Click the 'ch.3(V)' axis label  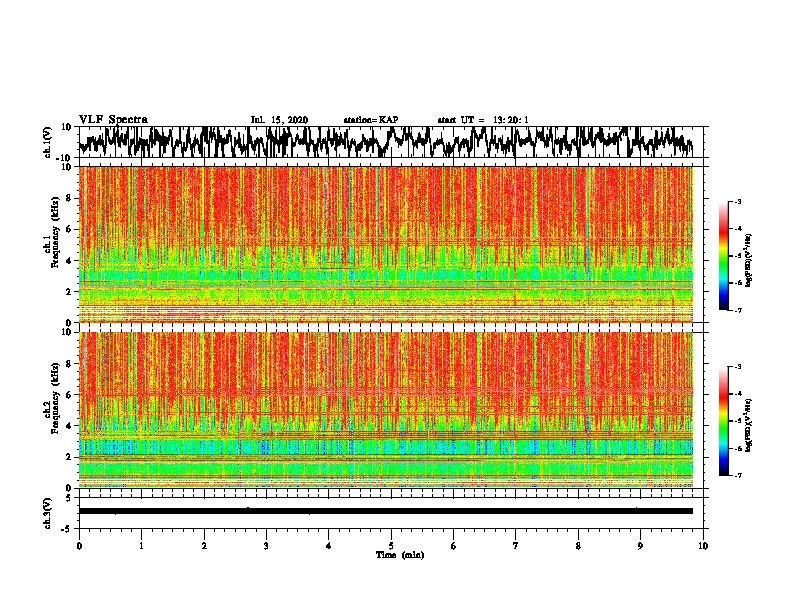tap(48, 513)
